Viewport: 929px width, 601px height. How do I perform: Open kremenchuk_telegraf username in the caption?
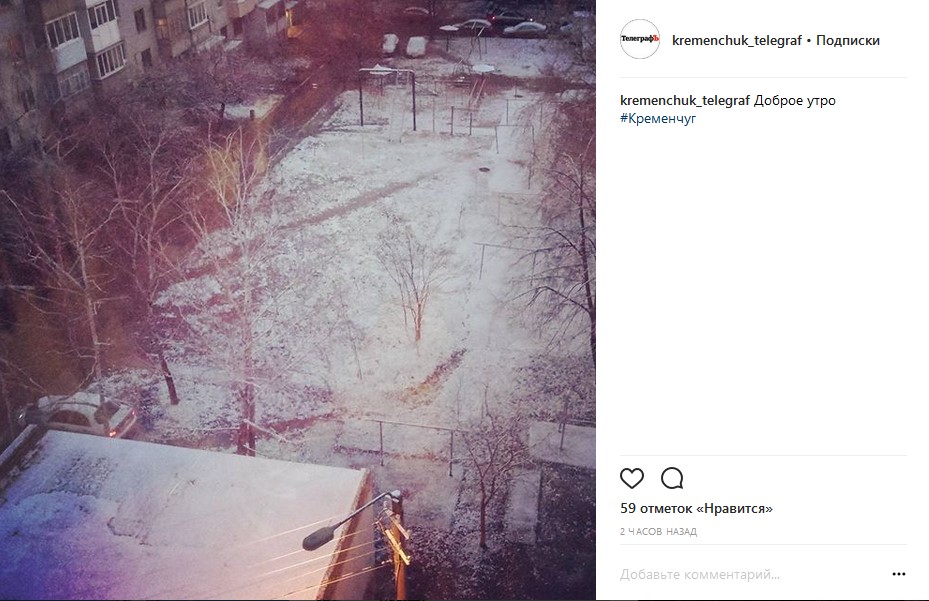685,100
